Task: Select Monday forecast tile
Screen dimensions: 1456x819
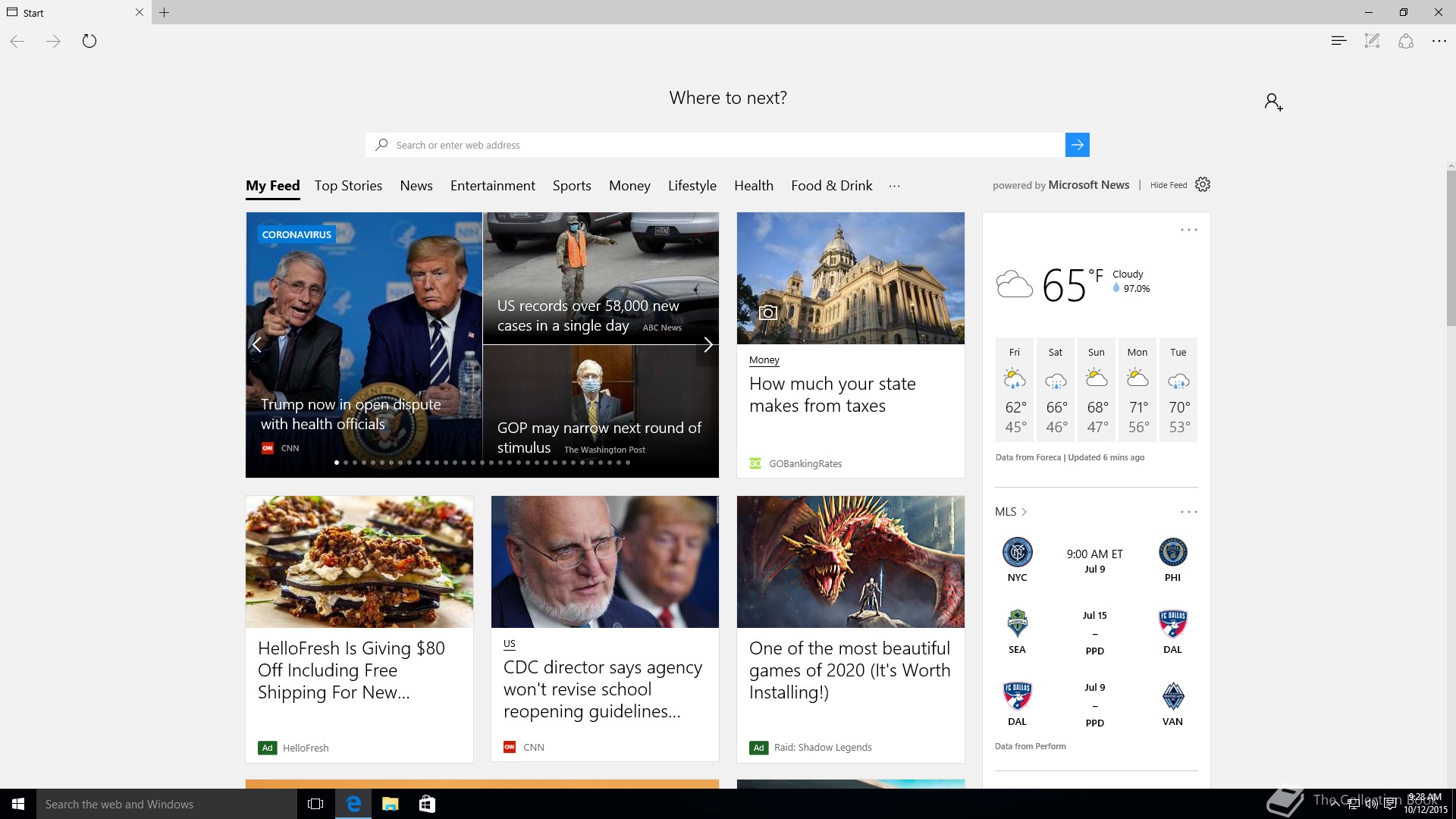Action: tap(1137, 390)
